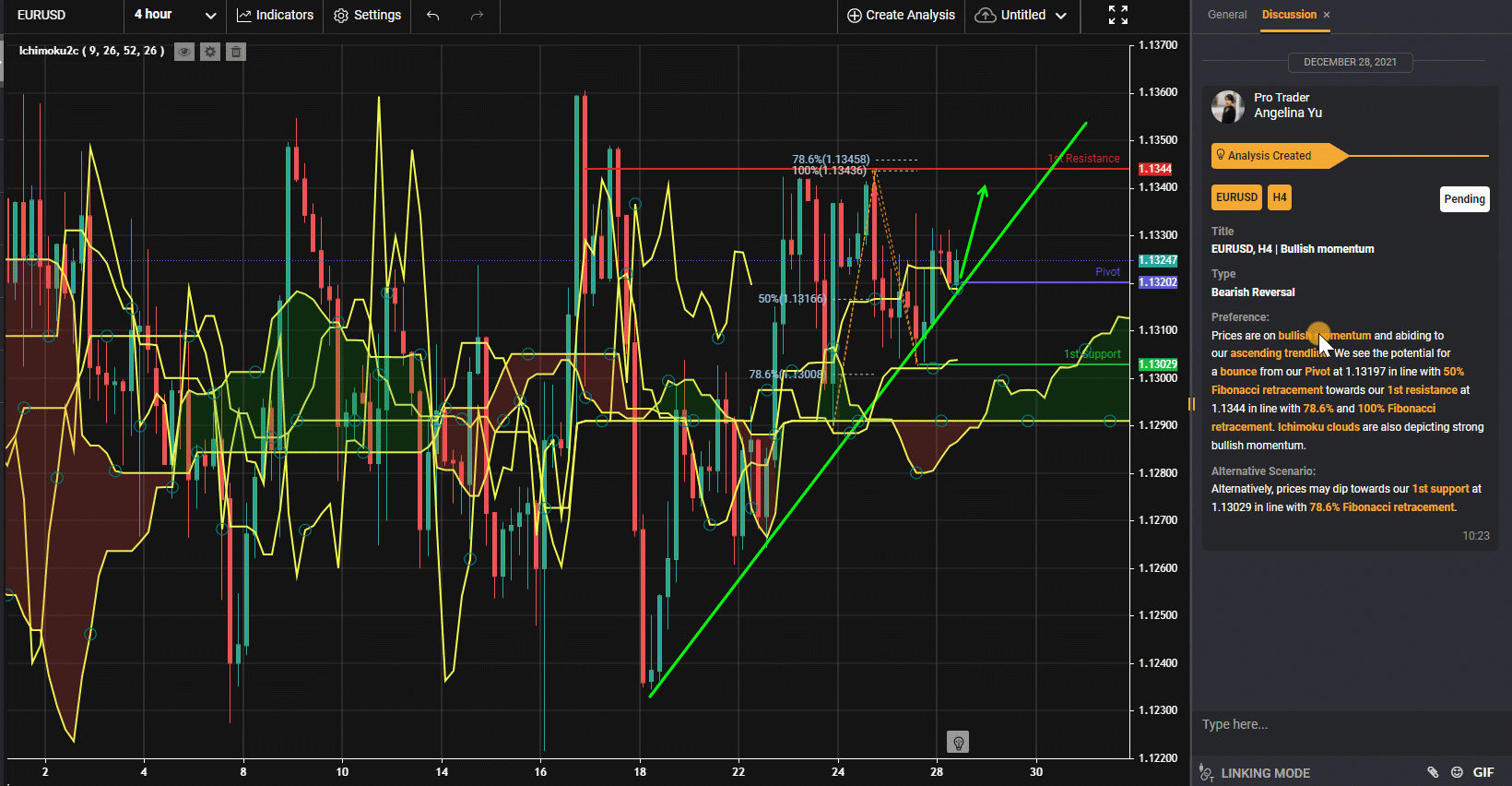This screenshot has height=786, width=1512.
Task: Click the 1st Support line label
Action: click(x=1093, y=354)
